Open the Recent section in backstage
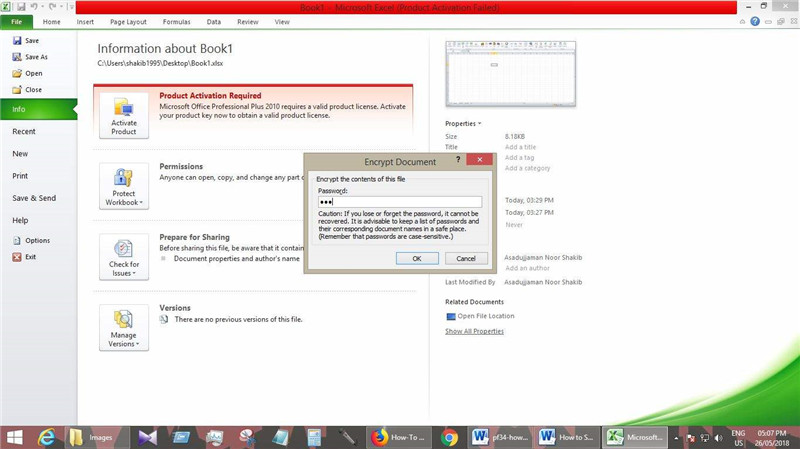The width and height of the screenshot is (800, 449). point(24,132)
